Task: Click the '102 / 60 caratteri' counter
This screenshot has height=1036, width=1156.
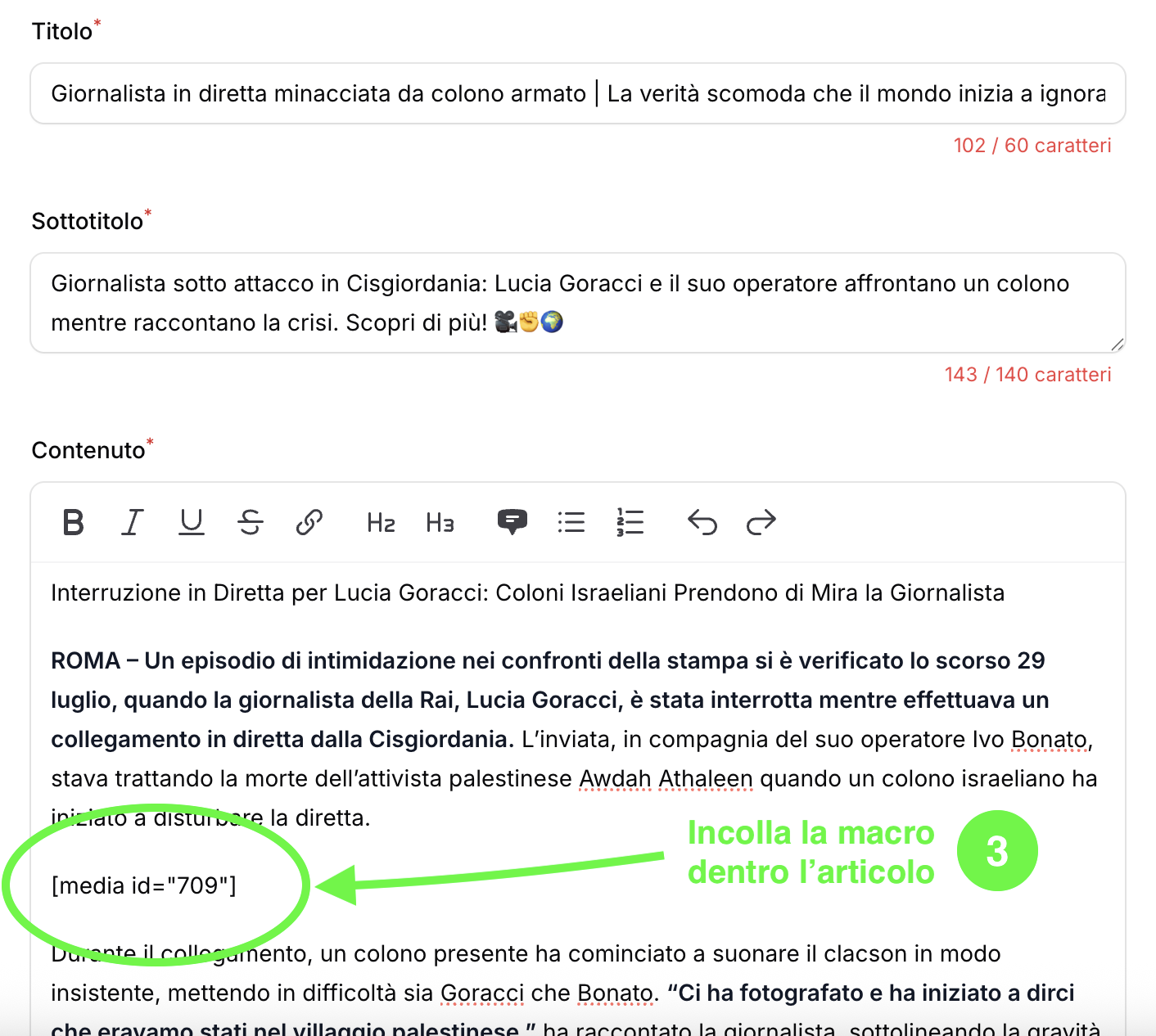Action: (1032, 146)
